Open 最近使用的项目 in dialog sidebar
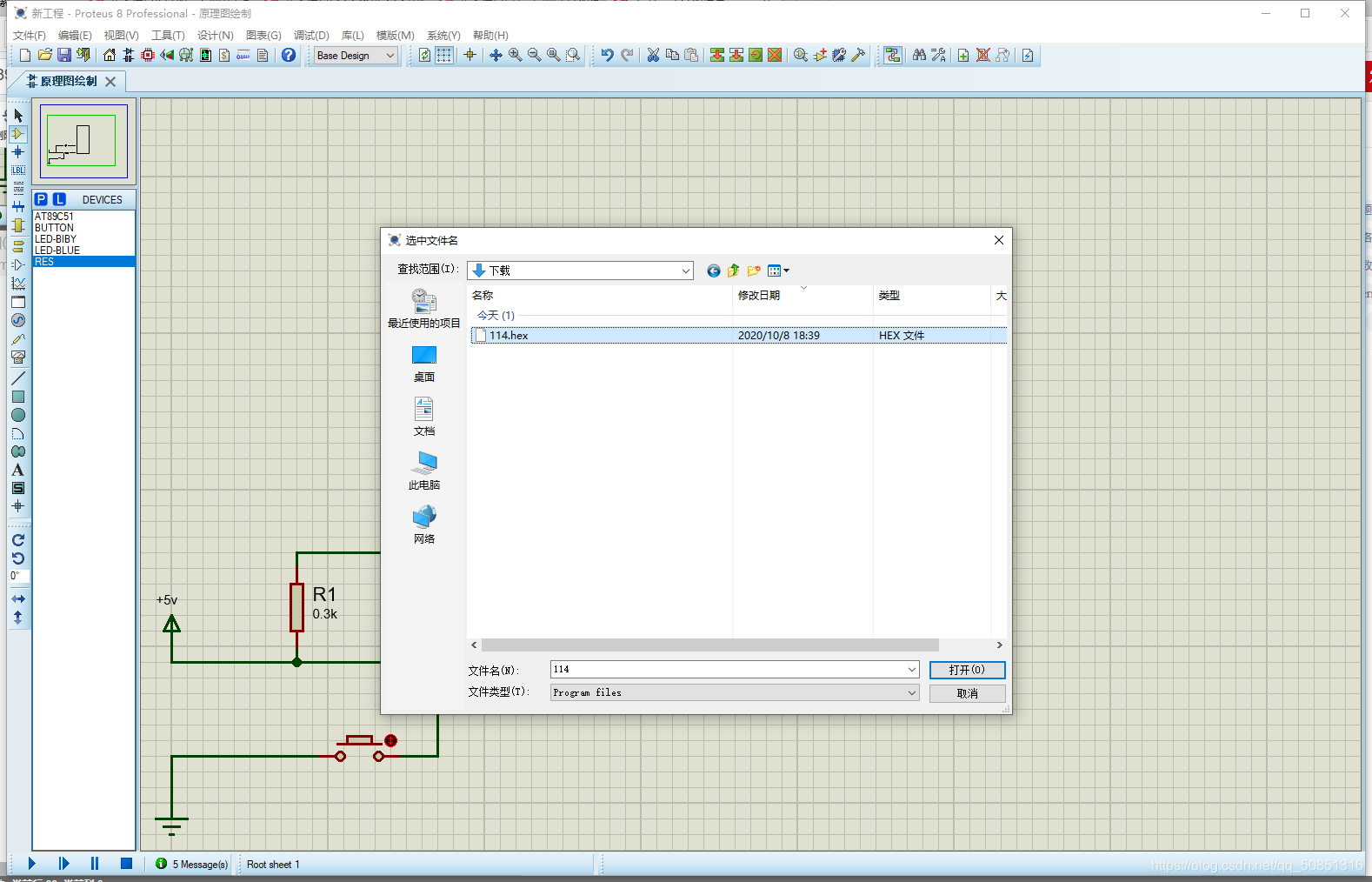Viewport: 1372px width, 882px height. [424, 310]
